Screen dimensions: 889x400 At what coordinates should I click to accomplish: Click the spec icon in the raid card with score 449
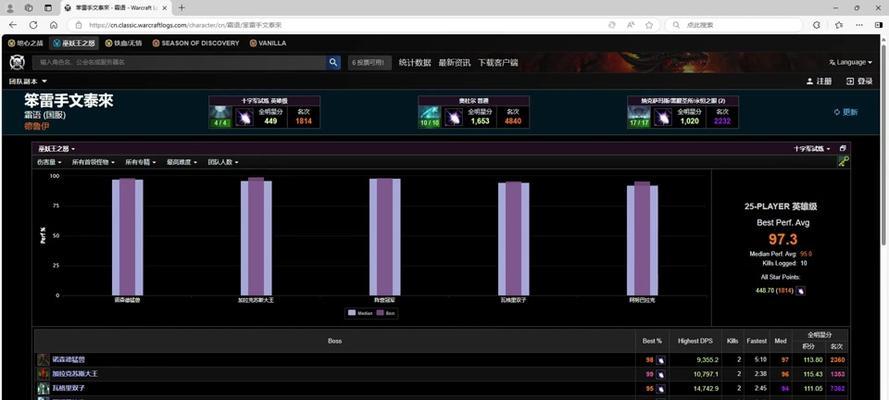244,117
